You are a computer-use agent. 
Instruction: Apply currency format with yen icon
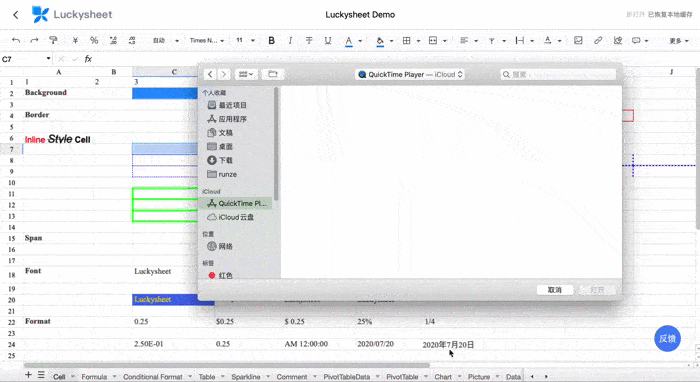pyautogui.click(x=75, y=41)
